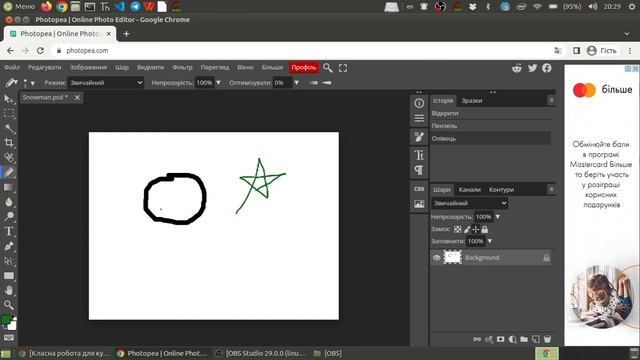The width and height of the screenshot is (640, 360).
Task: Hide the Background layer eye
Action: 436,258
